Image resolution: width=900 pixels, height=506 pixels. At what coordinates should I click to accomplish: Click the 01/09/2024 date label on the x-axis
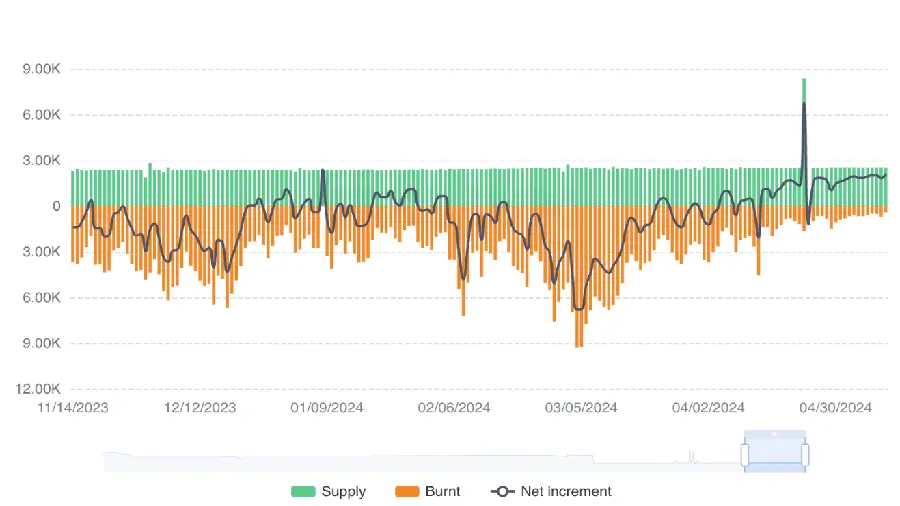coord(327,407)
